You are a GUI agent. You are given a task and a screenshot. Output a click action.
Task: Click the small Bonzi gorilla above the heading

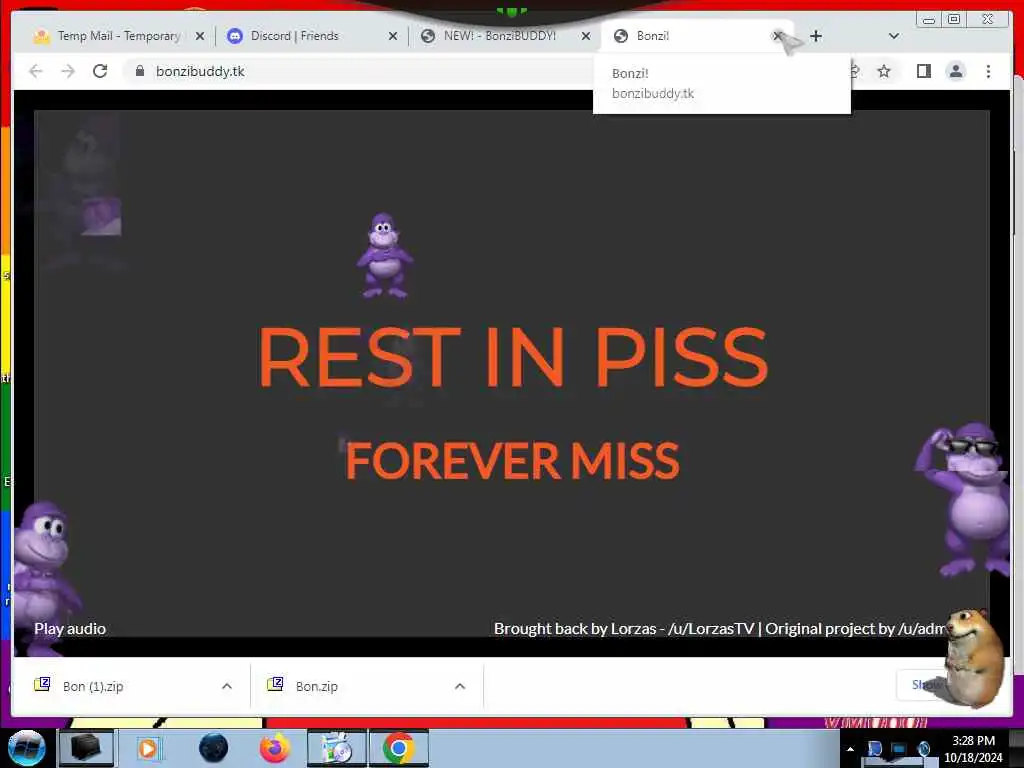point(384,256)
